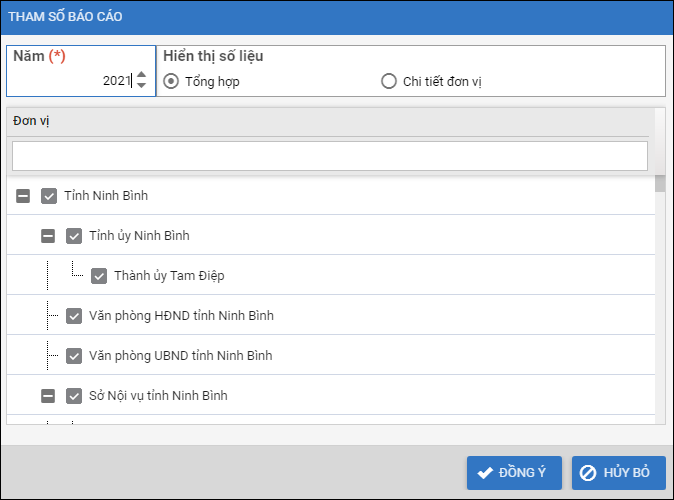Uncheck the Tỉnh Ninh Bình checkbox
Image resolution: width=674 pixels, height=500 pixels.
pyautogui.click(x=49, y=196)
